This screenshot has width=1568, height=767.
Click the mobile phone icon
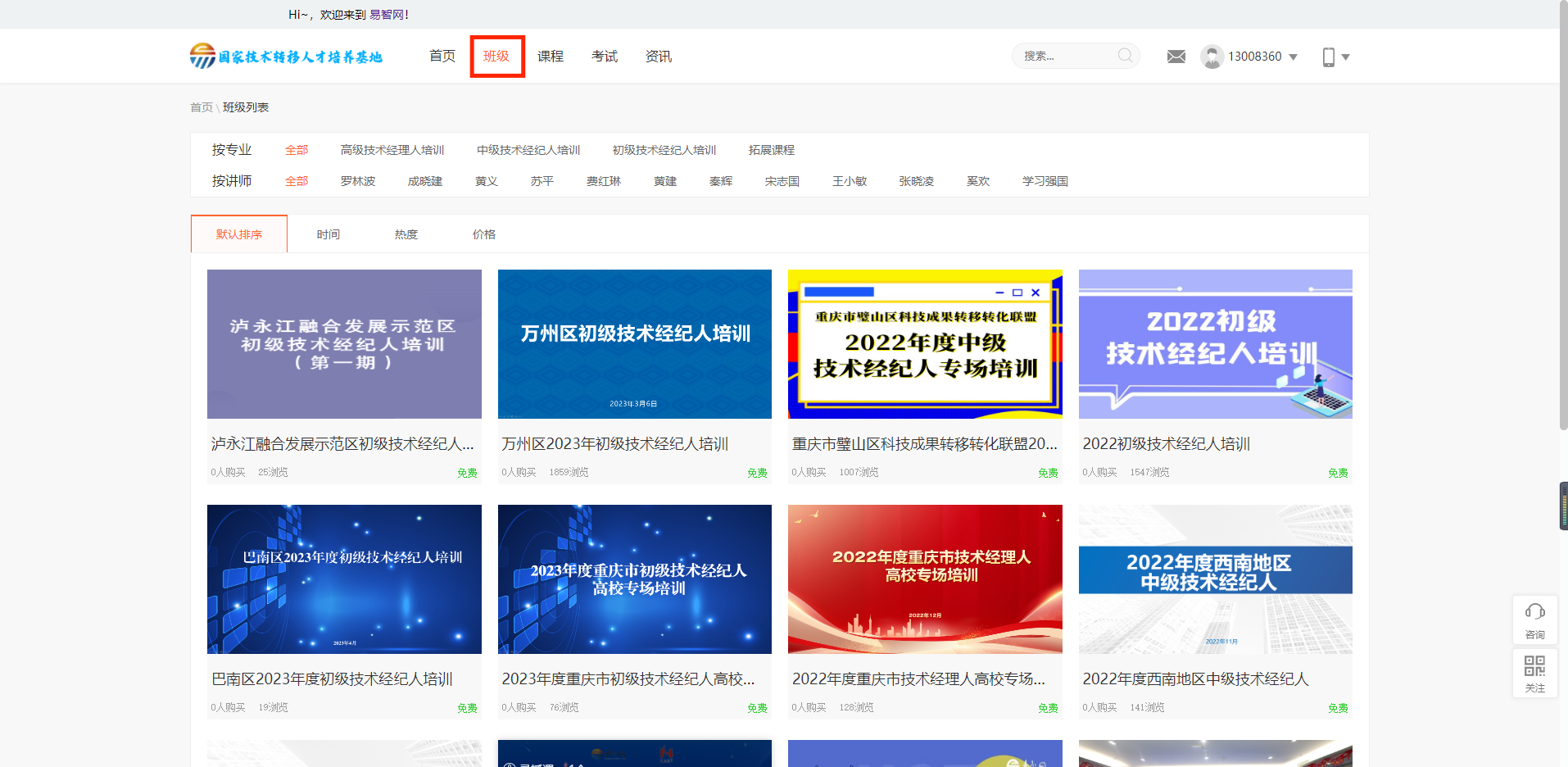click(1329, 57)
